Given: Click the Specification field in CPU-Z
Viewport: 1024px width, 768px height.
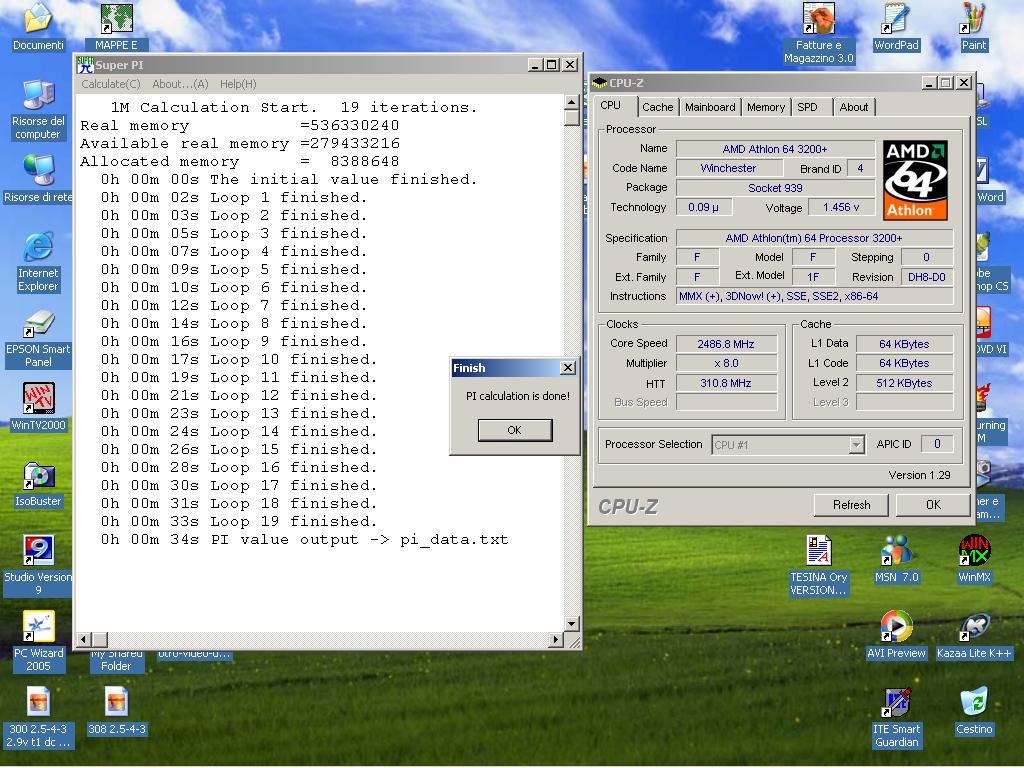Looking at the screenshot, I should coord(814,238).
